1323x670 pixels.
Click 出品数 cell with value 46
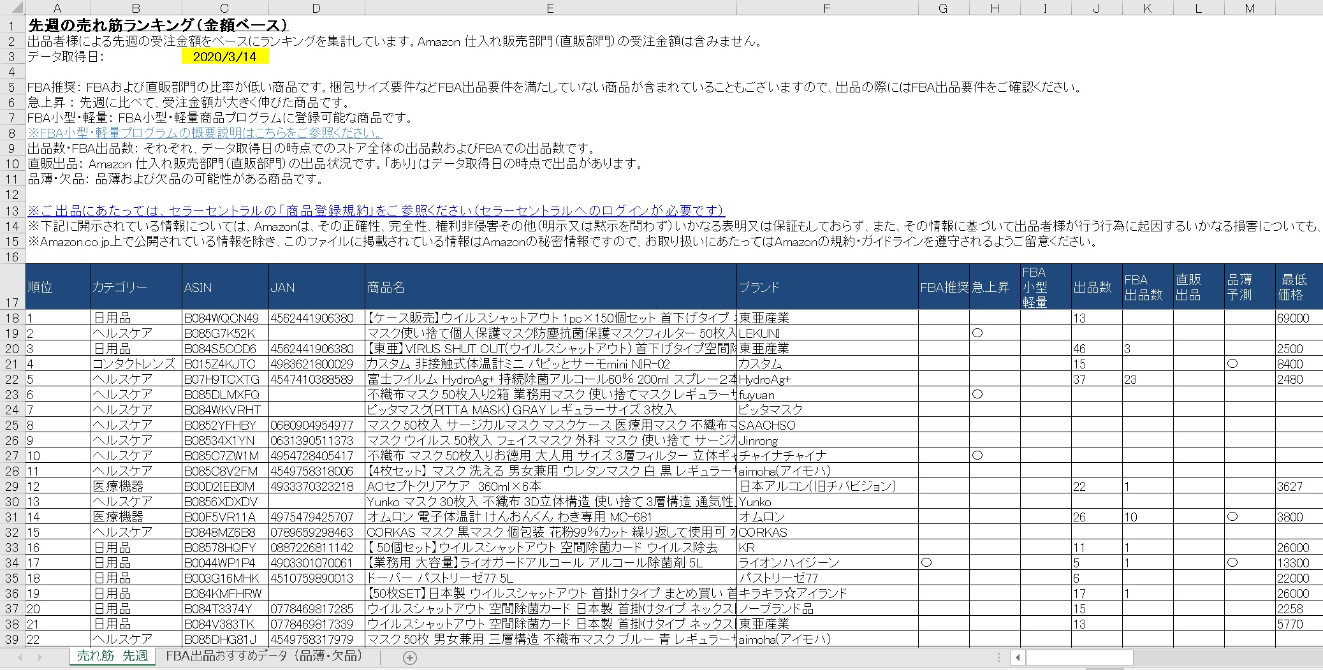(1095, 348)
